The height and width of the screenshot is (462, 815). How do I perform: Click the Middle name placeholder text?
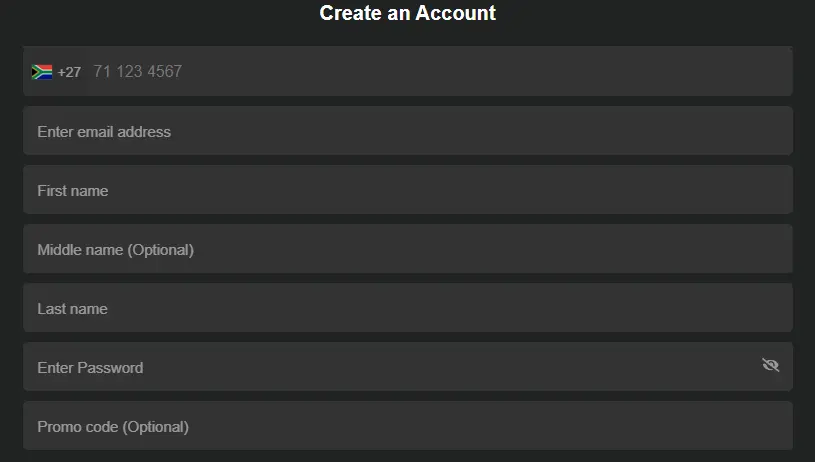(x=115, y=250)
